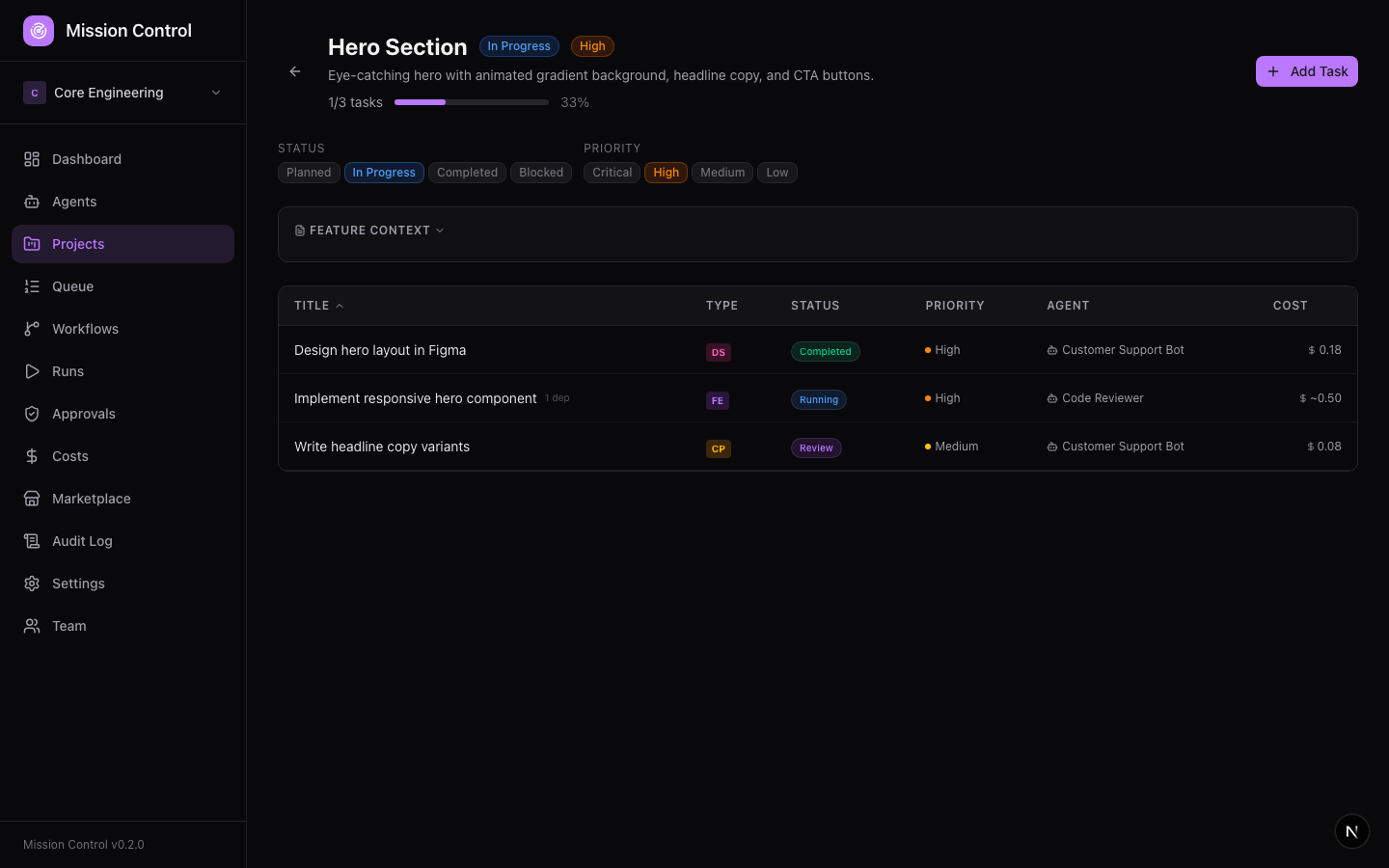Toggle the Title column sort order
The image size is (1389, 868).
click(x=318, y=305)
